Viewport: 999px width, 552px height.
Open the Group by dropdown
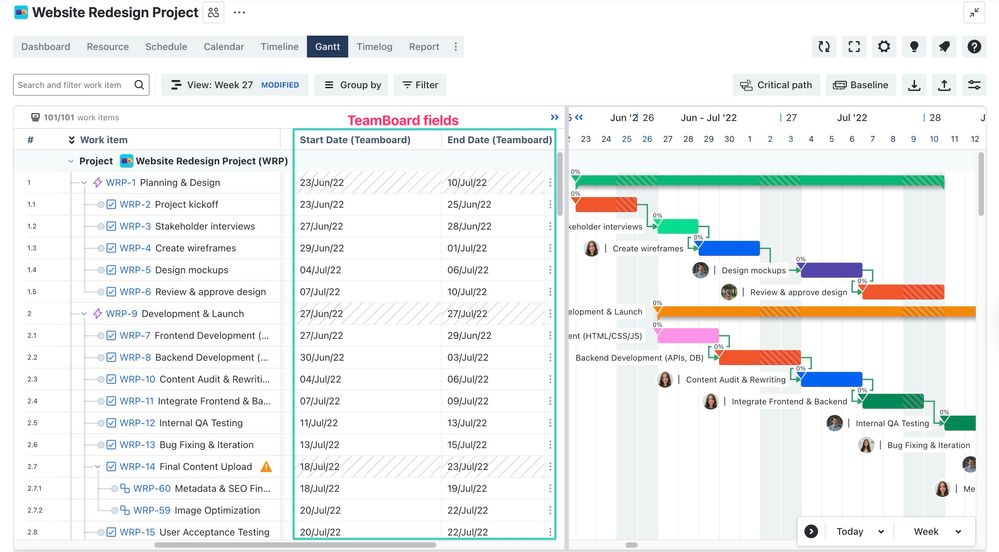tap(352, 85)
